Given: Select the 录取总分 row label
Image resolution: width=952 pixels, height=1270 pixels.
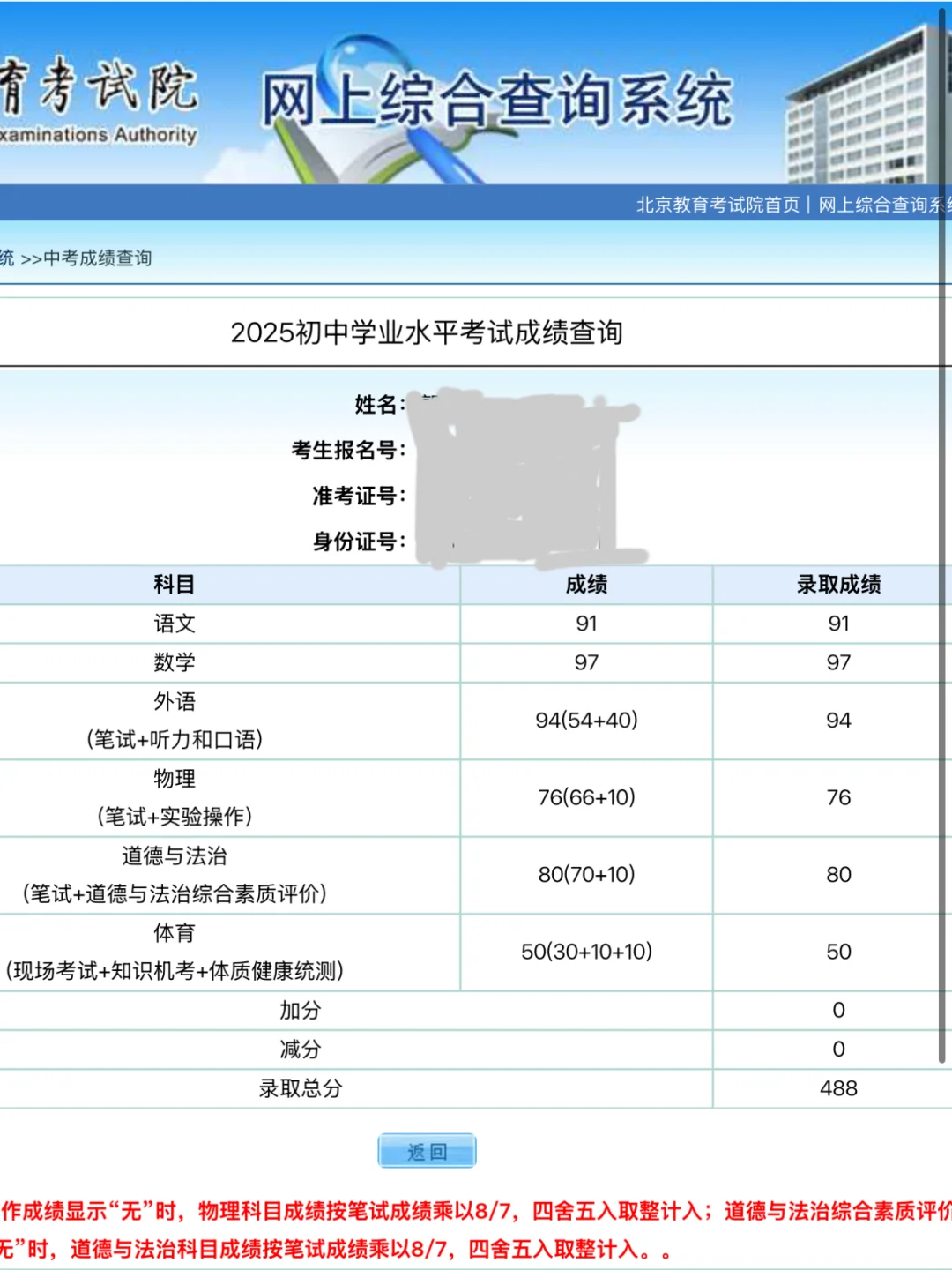Looking at the screenshot, I should (301, 1088).
